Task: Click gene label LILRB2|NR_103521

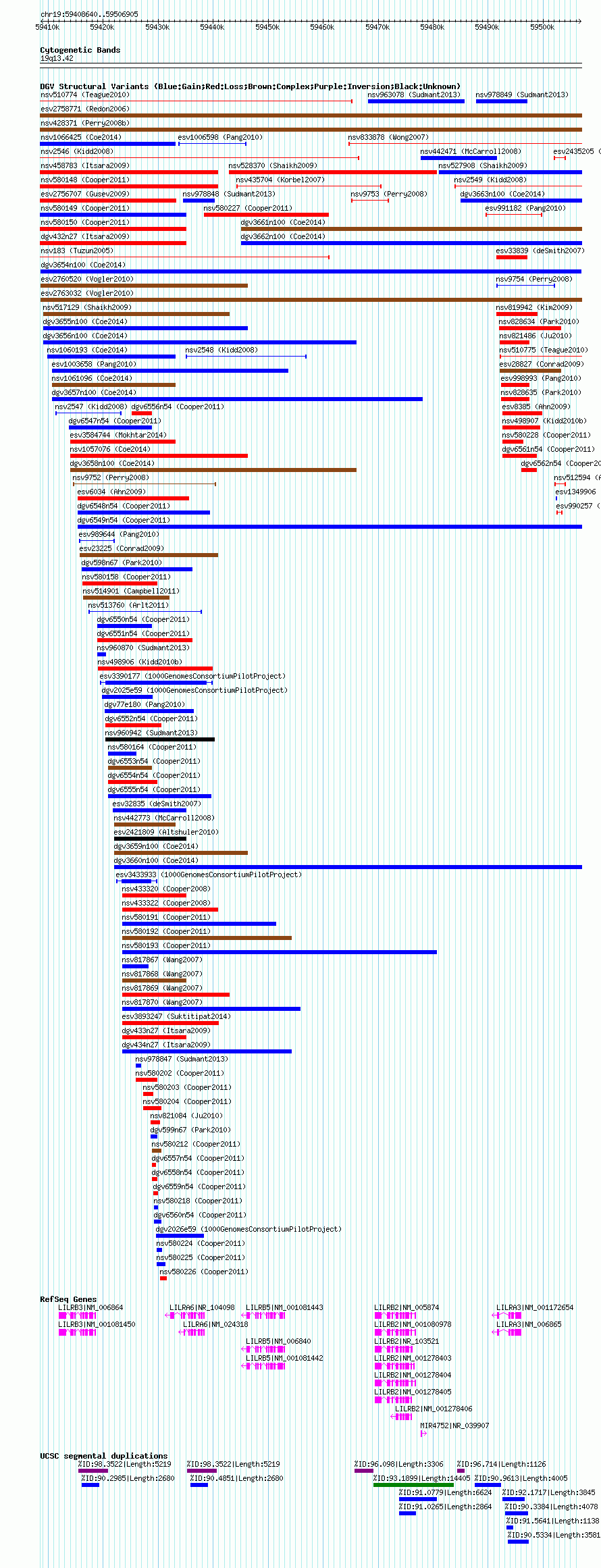Action: pyautogui.click(x=407, y=1342)
